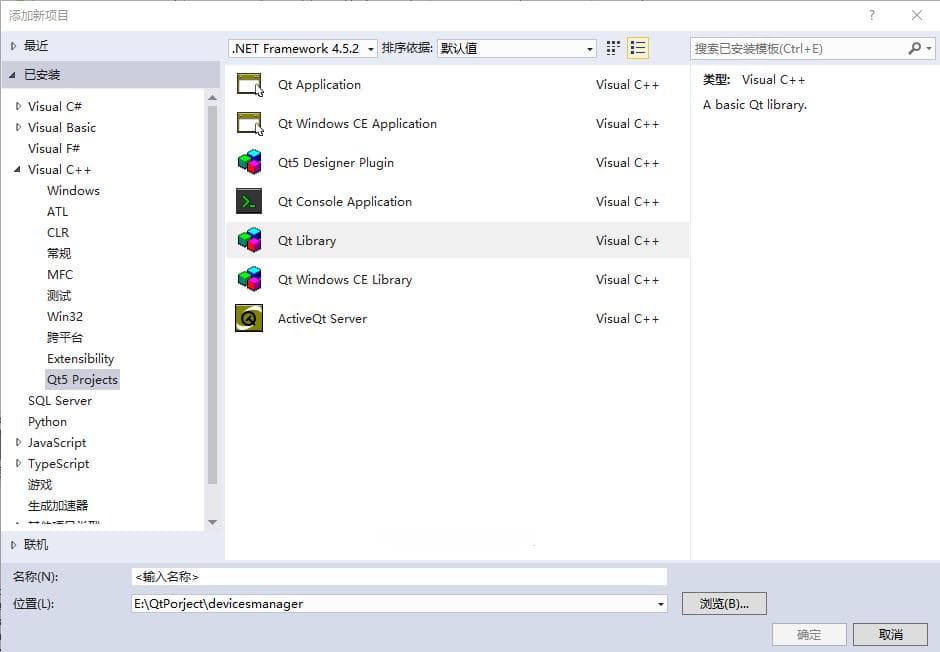
Task: Click the ActiveQt Server icon
Action: 249,318
